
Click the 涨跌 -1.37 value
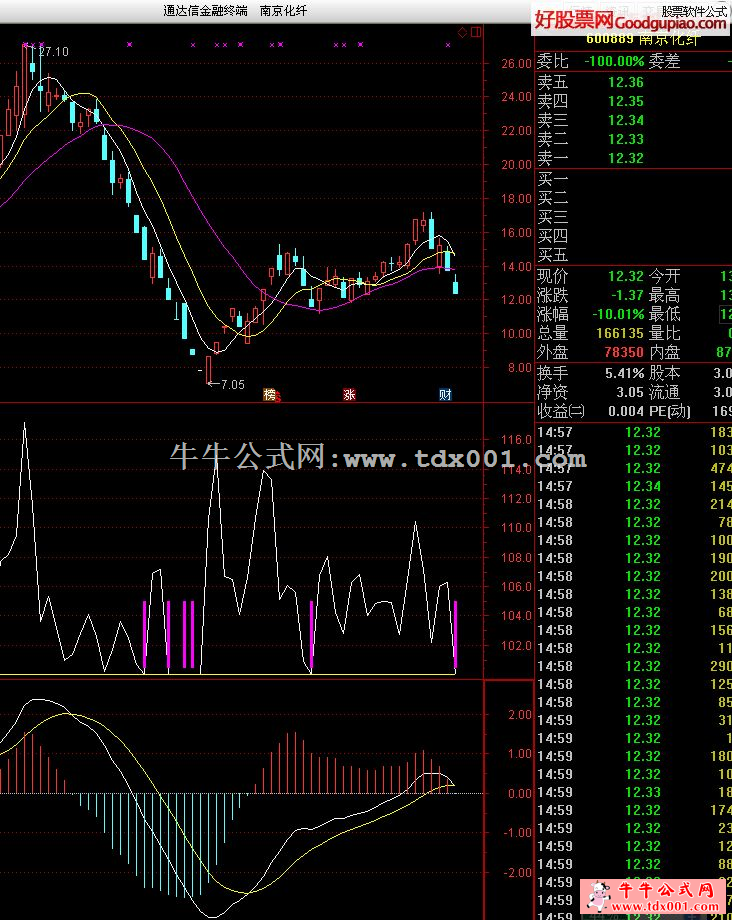pos(628,295)
